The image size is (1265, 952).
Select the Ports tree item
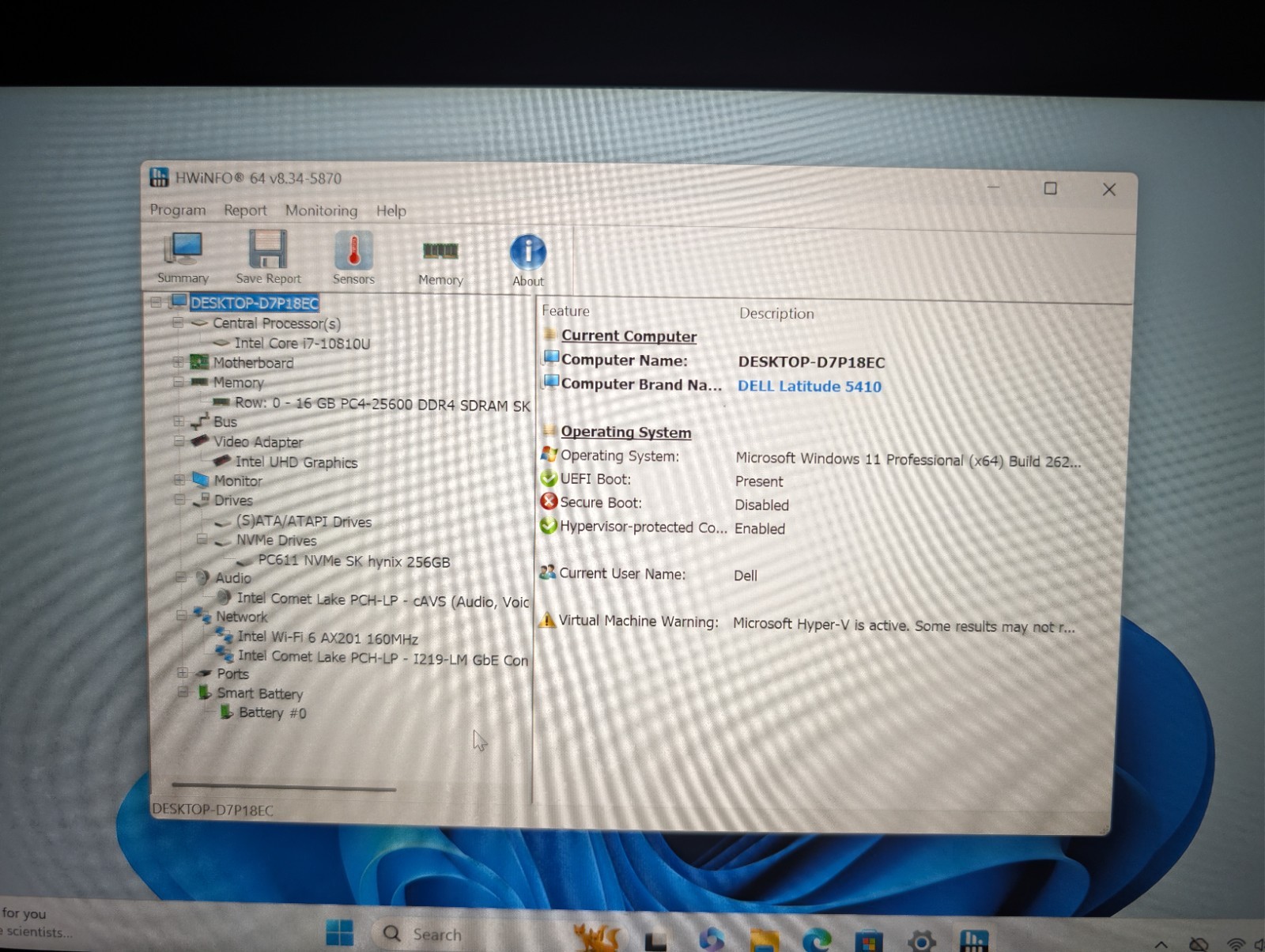point(232,674)
